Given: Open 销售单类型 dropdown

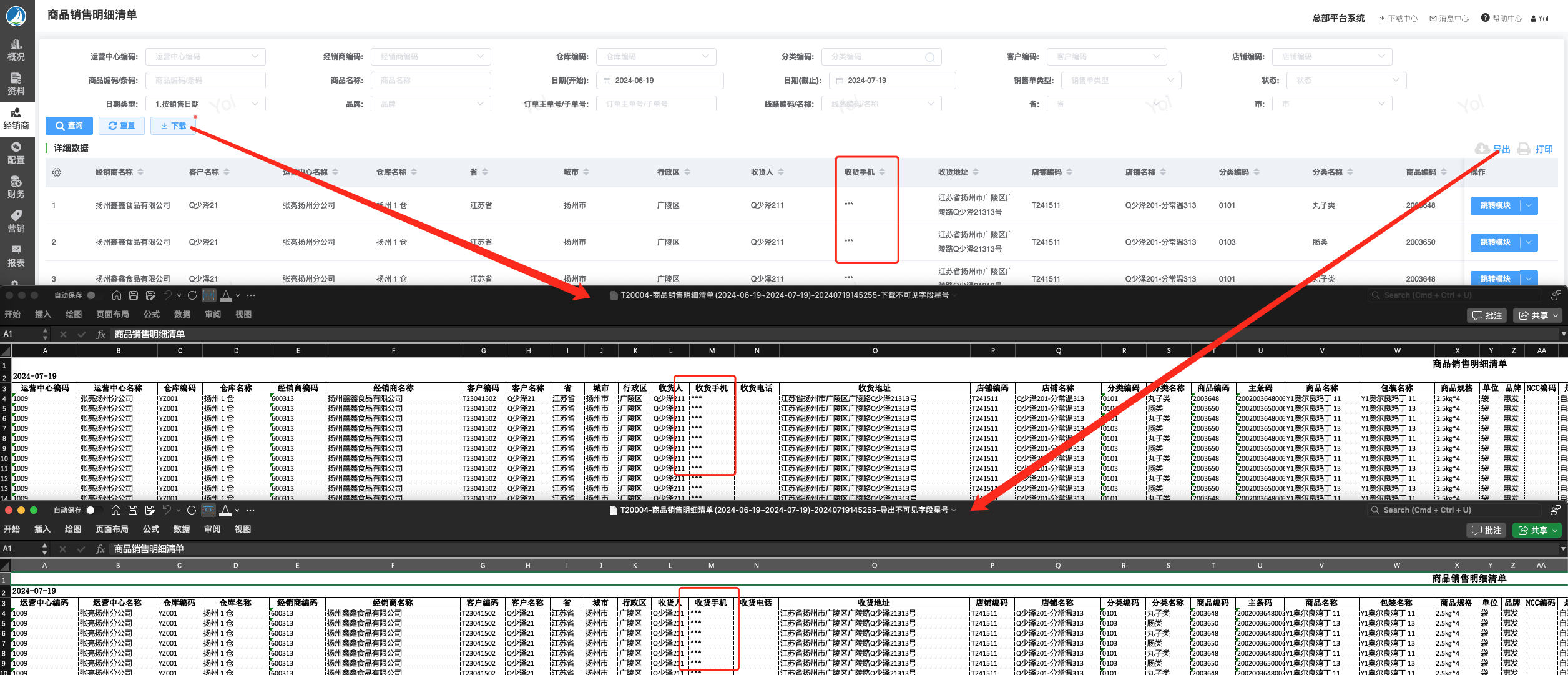Looking at the screenshot, I should (x=1170, y=81).
